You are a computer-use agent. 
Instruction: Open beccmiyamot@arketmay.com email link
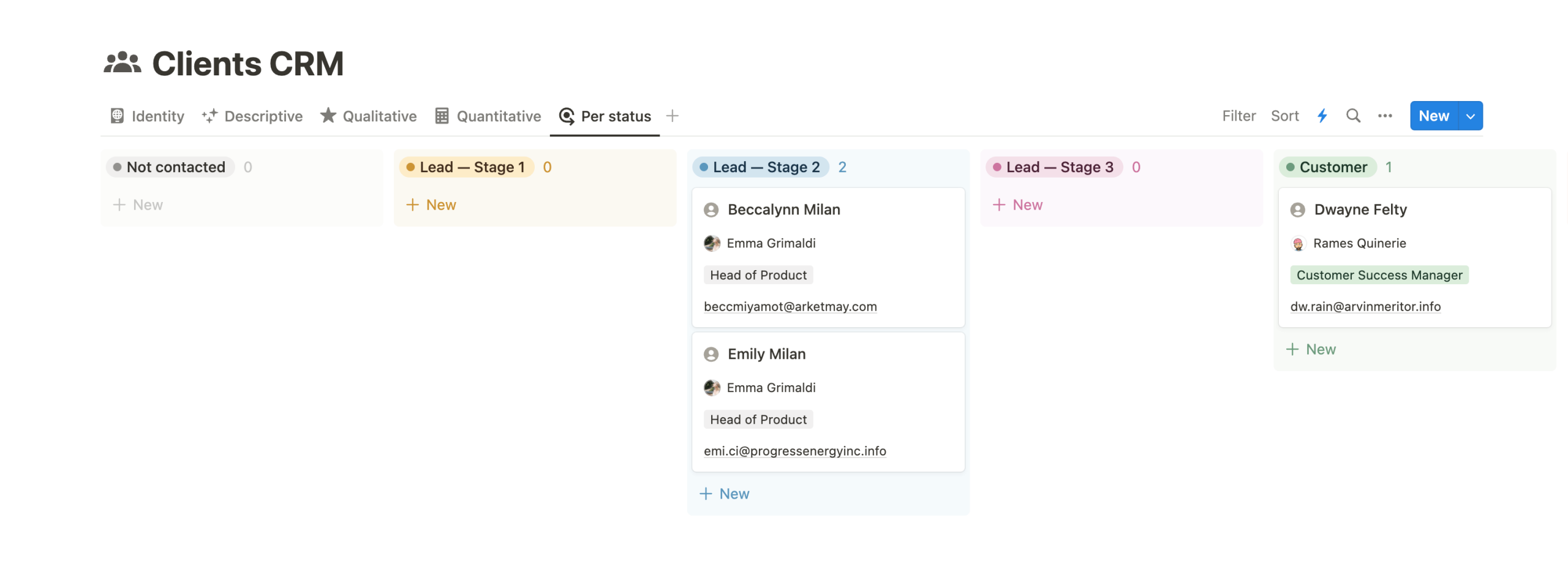pos(790,306)
